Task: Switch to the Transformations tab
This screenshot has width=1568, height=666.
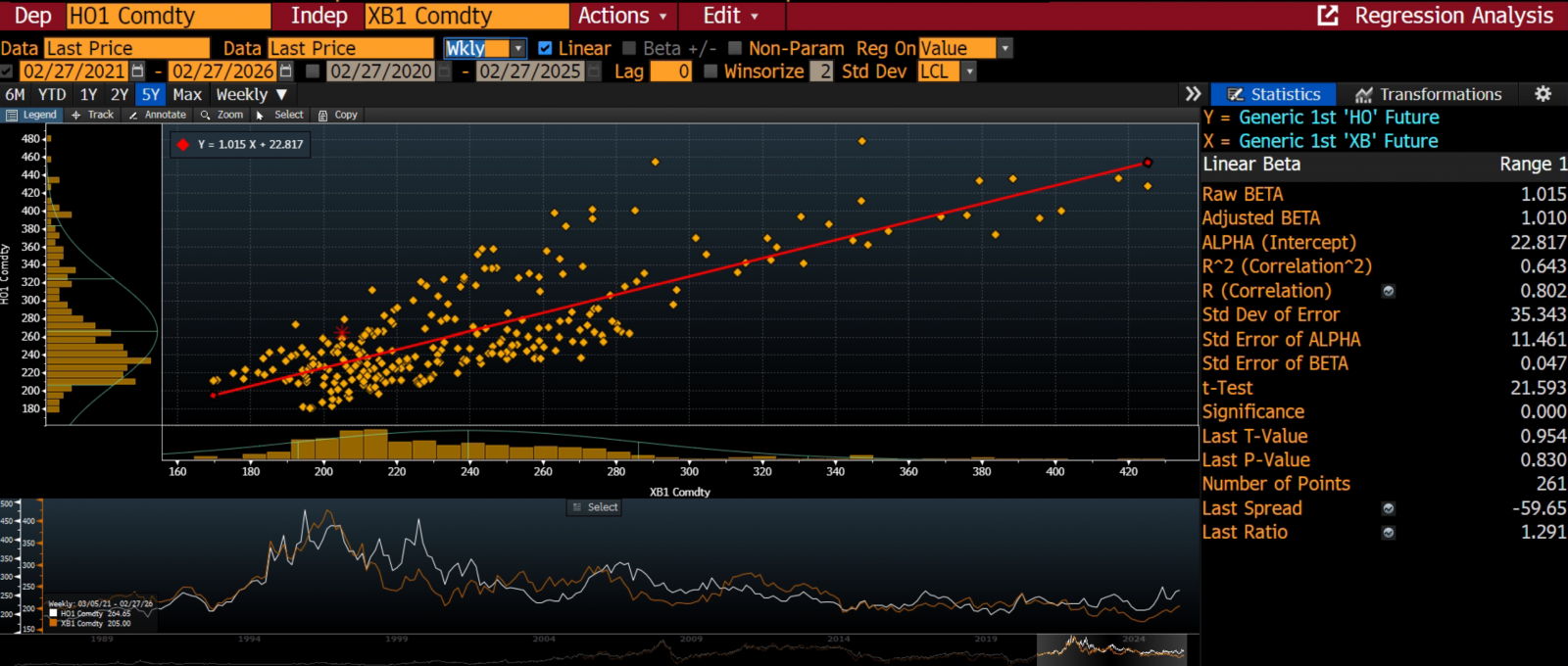Action: click(1428, 94)
